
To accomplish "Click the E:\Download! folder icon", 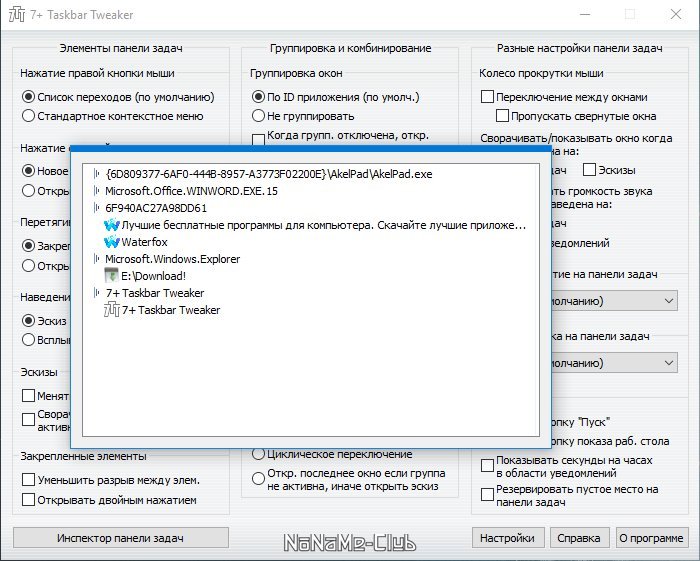I will click(x=111, y=276).
